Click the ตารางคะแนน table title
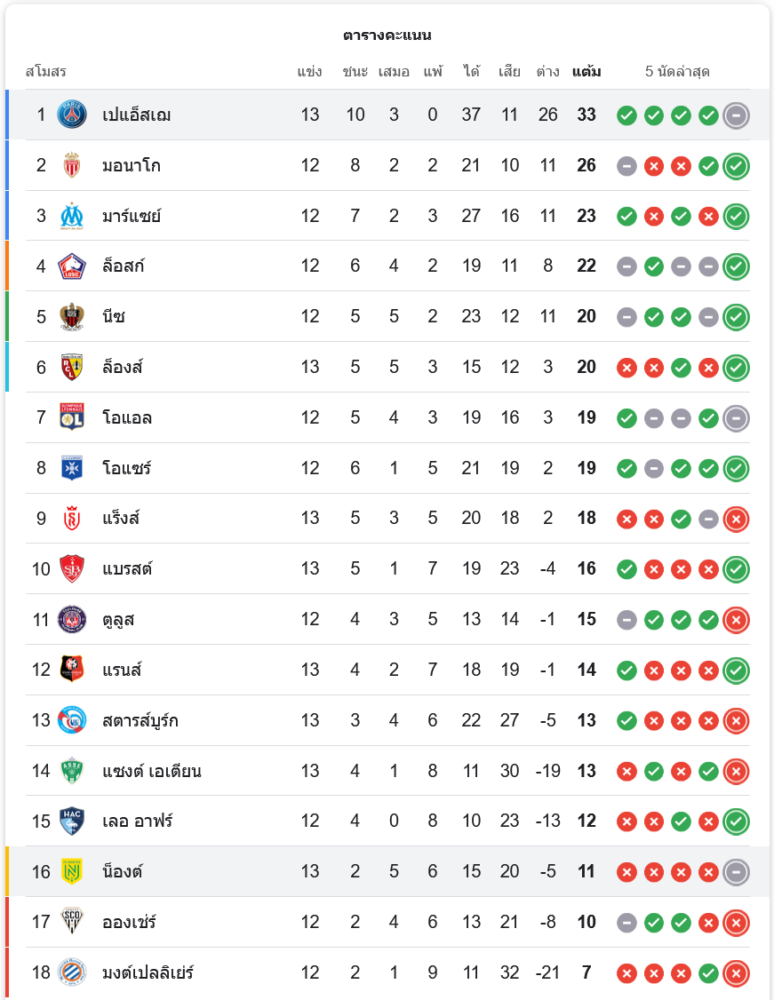The width and height of the screenshot is (774, 1000). tap(387, 35)
